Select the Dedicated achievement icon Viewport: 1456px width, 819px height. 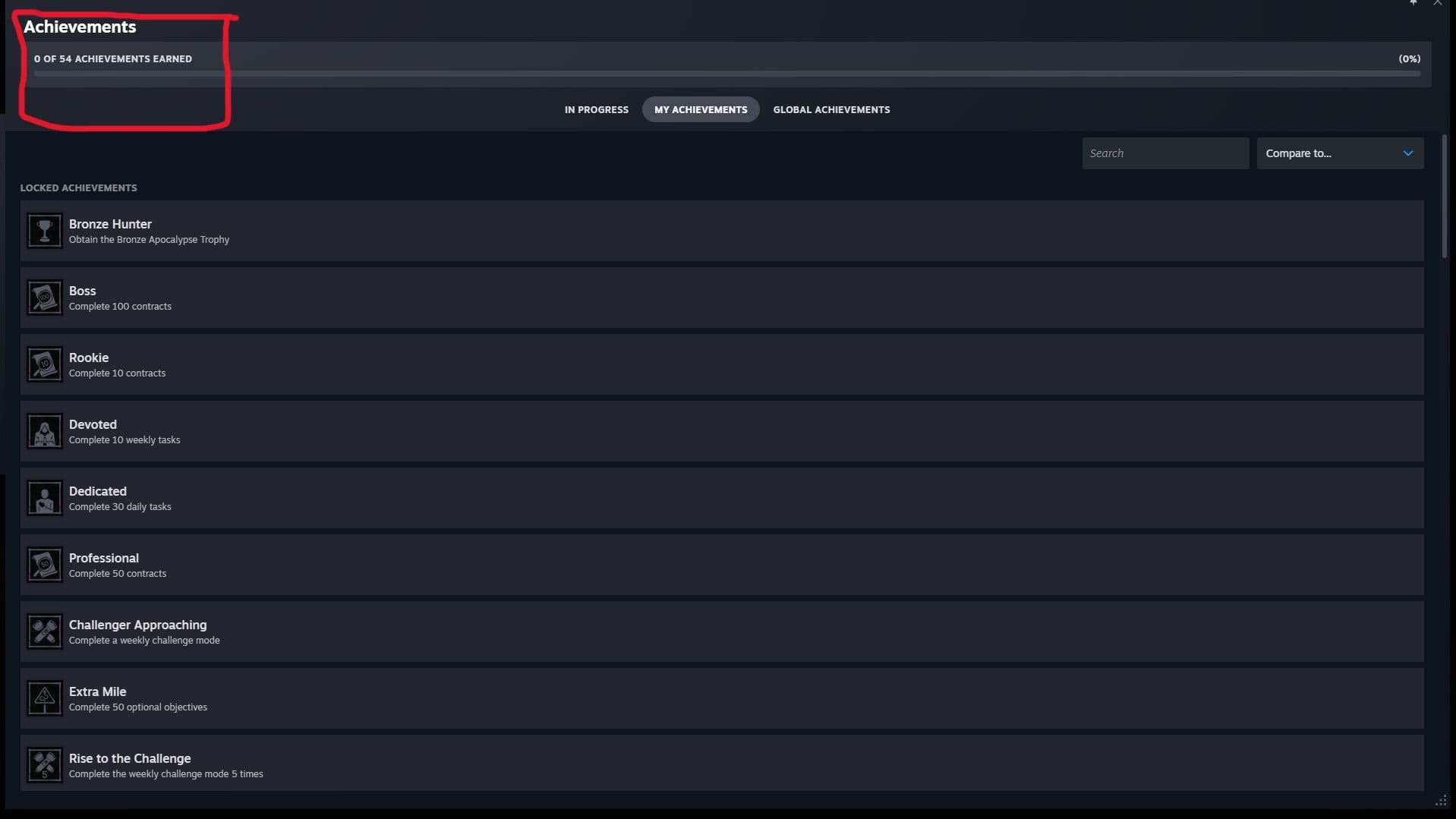pos(45,498)
